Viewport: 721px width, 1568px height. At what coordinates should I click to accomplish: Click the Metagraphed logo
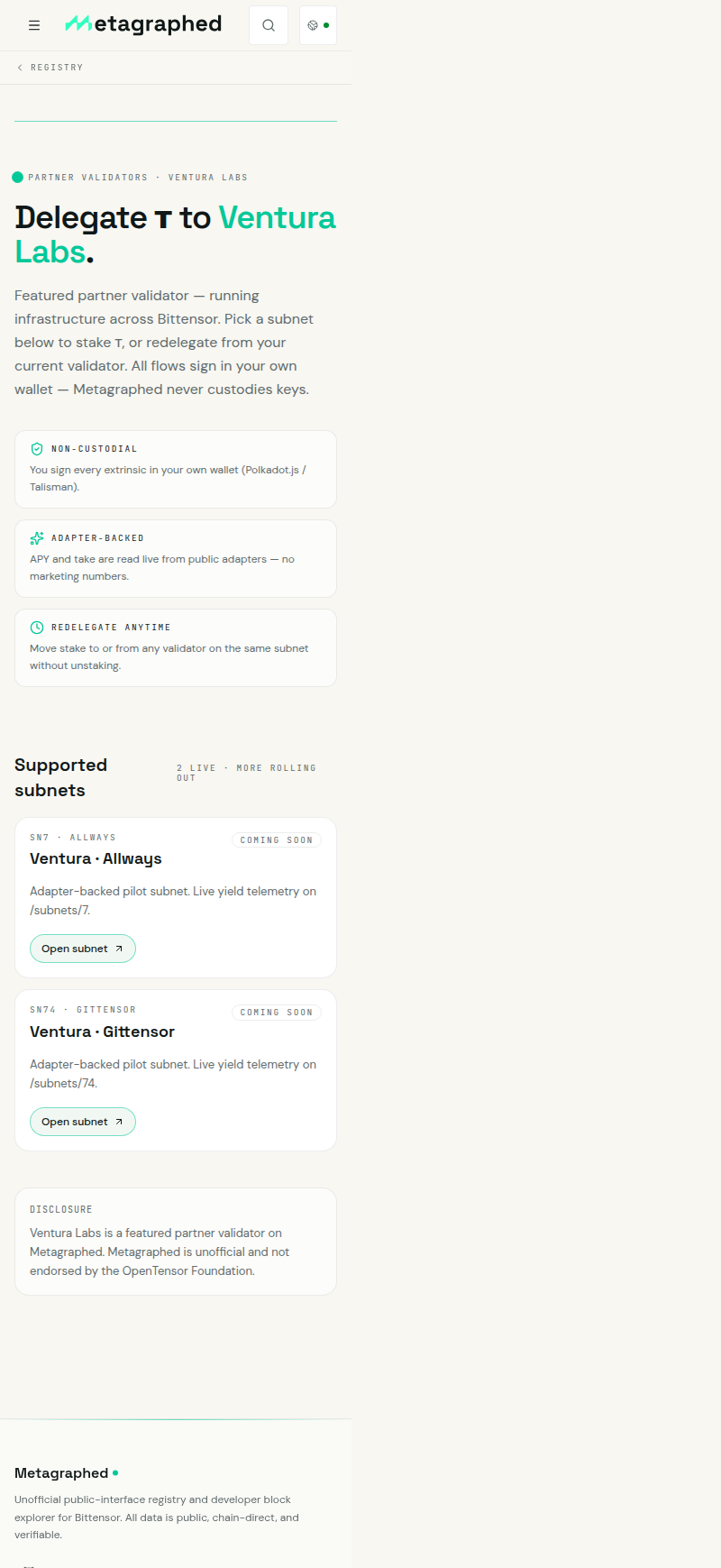tap(143, 24)
